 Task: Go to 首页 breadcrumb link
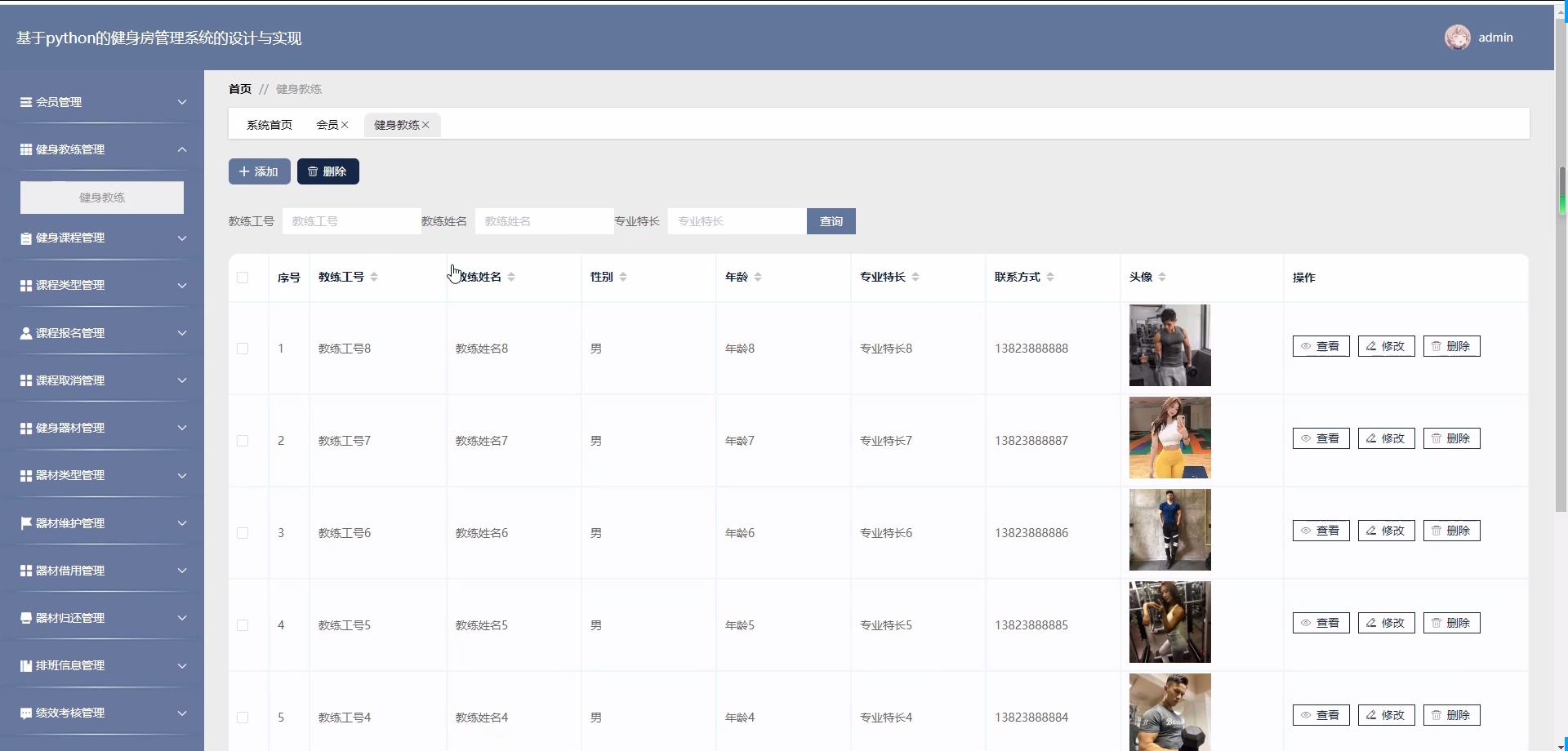(240, 89)
